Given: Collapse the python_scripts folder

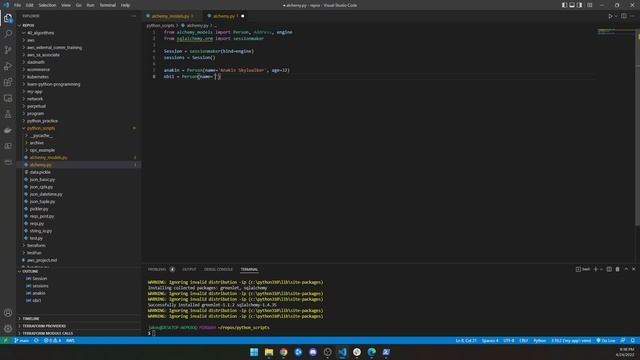Looking at the screenshot, I should tap(41, 128).
